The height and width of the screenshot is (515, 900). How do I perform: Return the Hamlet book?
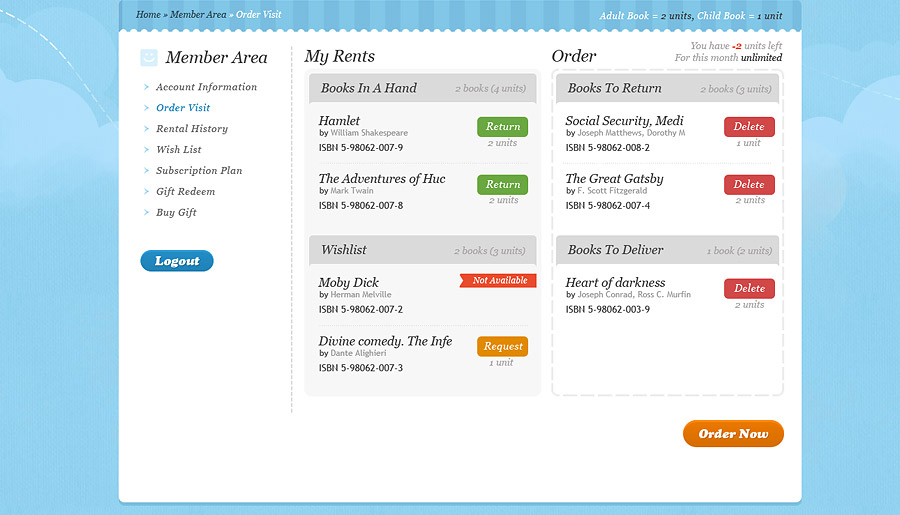502,127
